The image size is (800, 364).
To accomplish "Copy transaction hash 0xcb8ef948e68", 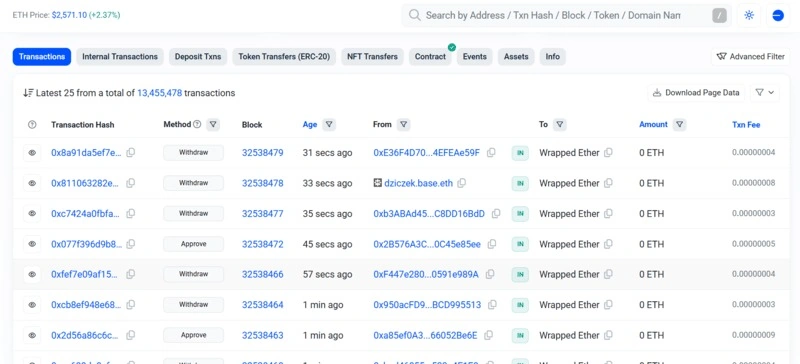I will [x=131, y=305].
